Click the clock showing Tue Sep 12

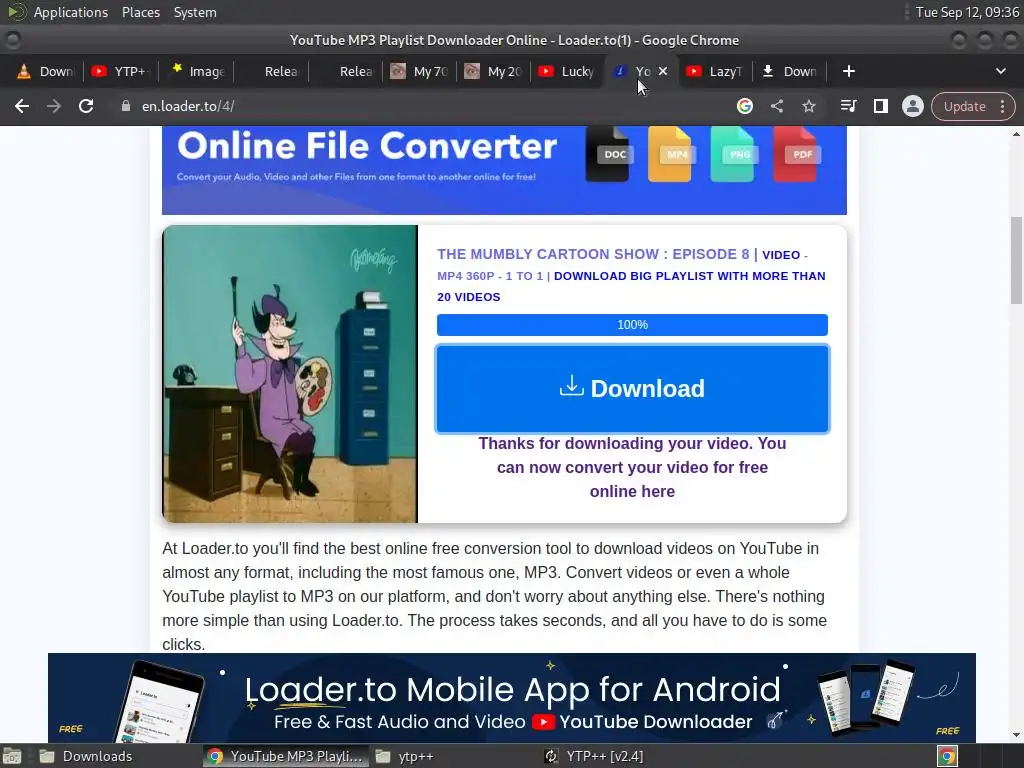pyautogui.click(x=967, y=12)
